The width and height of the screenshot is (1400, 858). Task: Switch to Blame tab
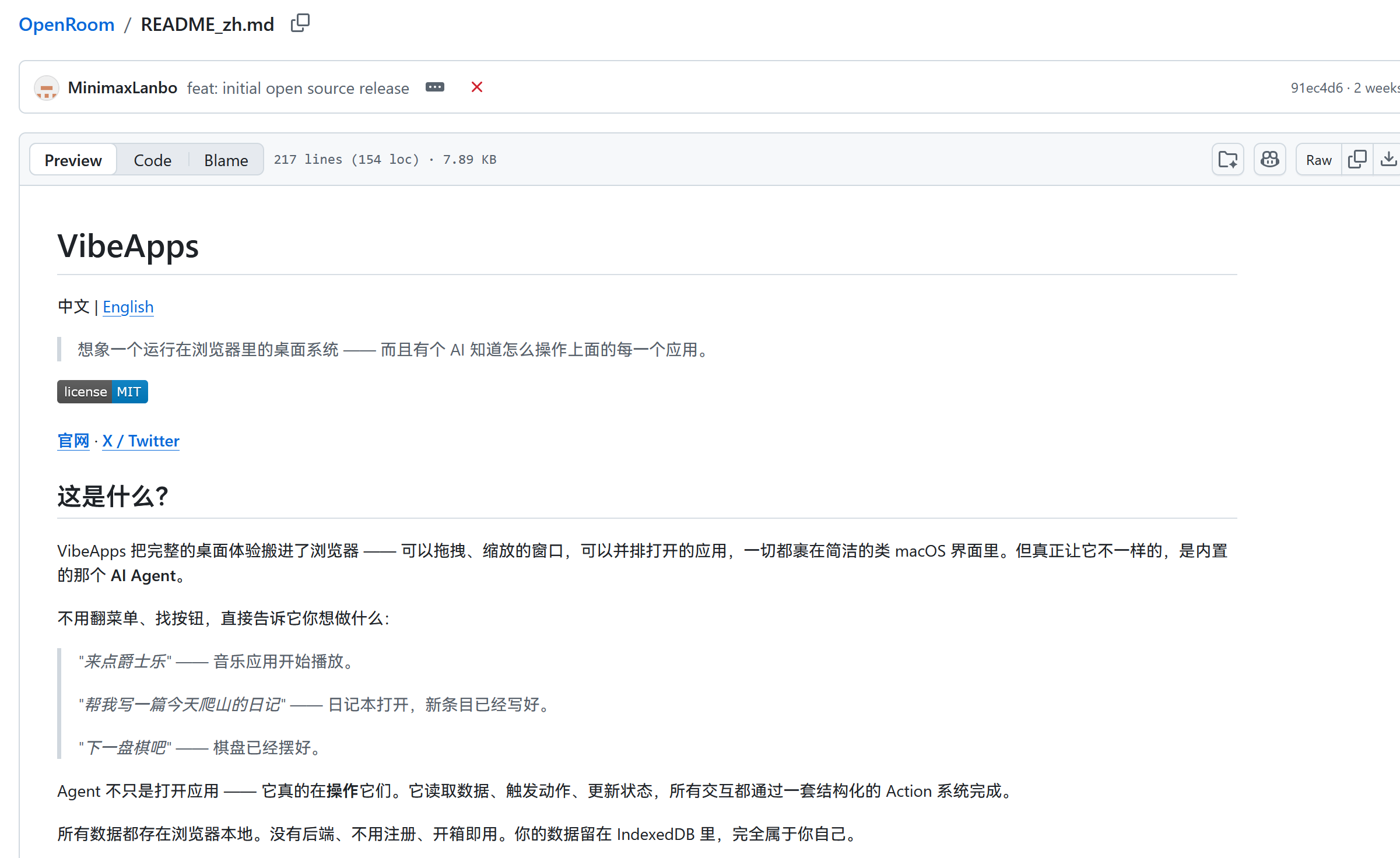[x=226, y=160]
